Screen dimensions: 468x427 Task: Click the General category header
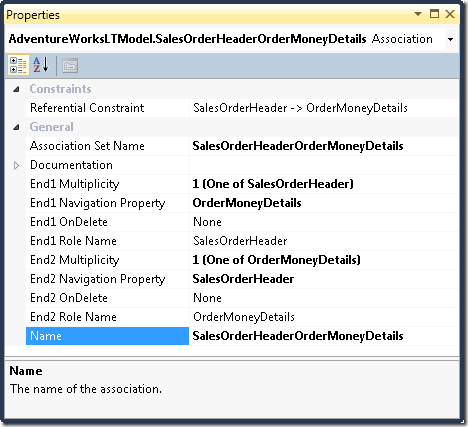(51, 127)
